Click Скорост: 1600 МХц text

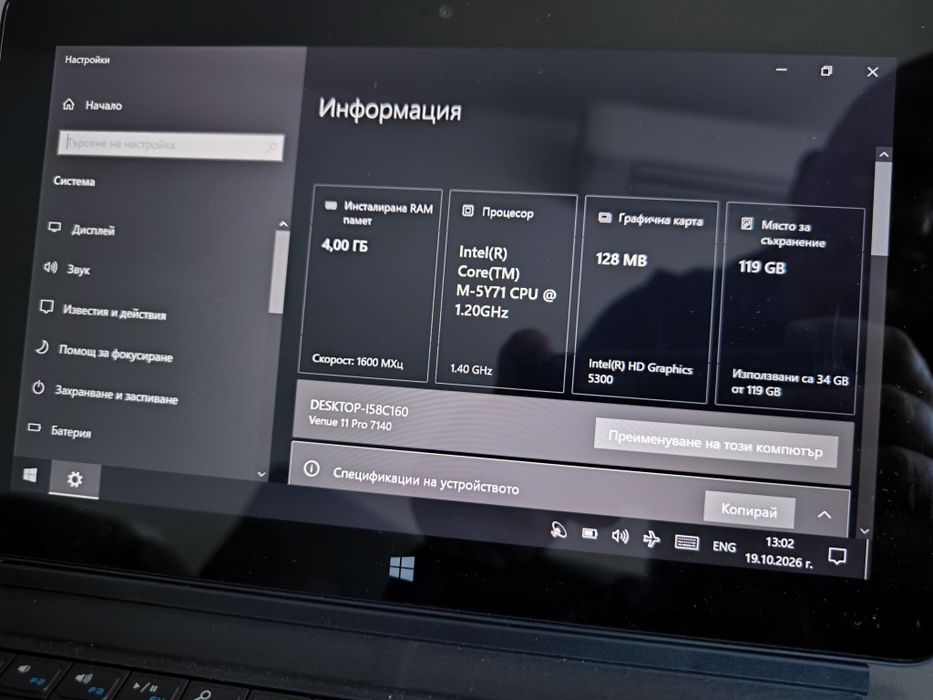coord(358,360)
